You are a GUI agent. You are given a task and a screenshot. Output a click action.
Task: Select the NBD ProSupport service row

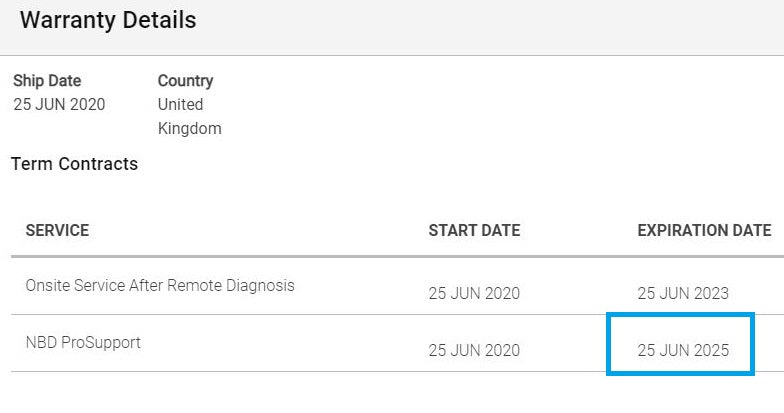(398, 344)
